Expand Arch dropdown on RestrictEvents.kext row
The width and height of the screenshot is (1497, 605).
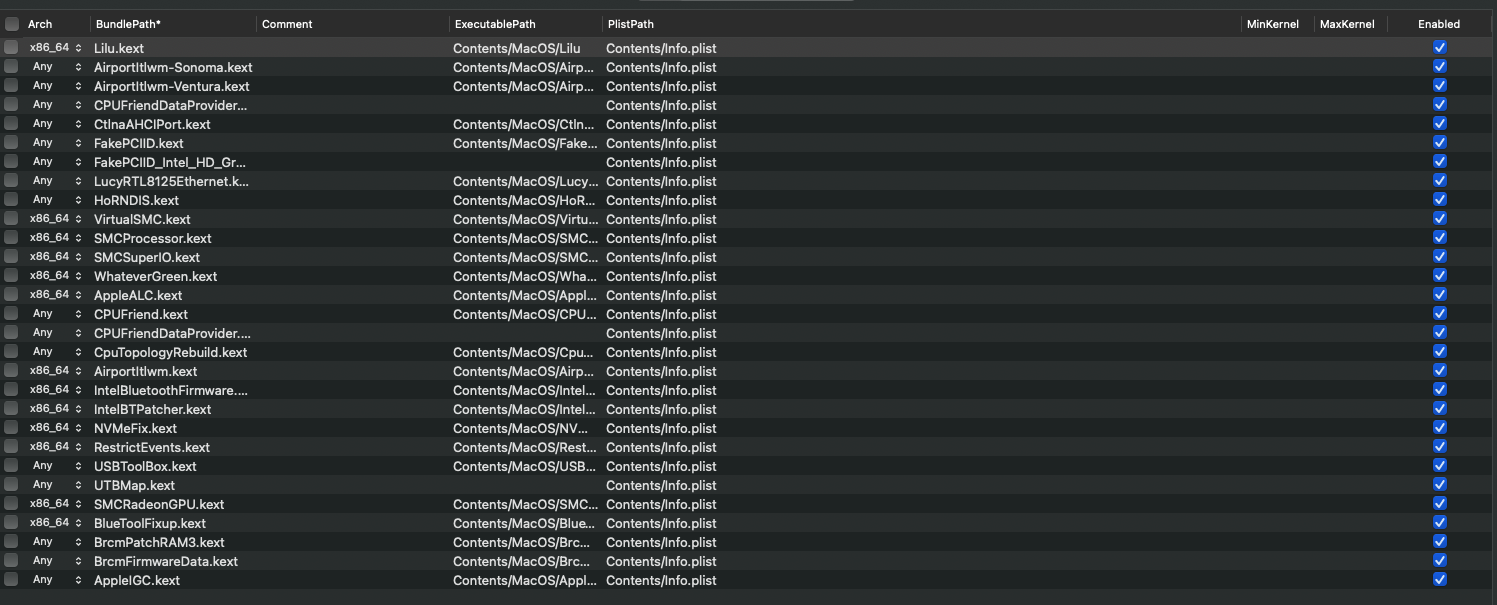(78, 447)
